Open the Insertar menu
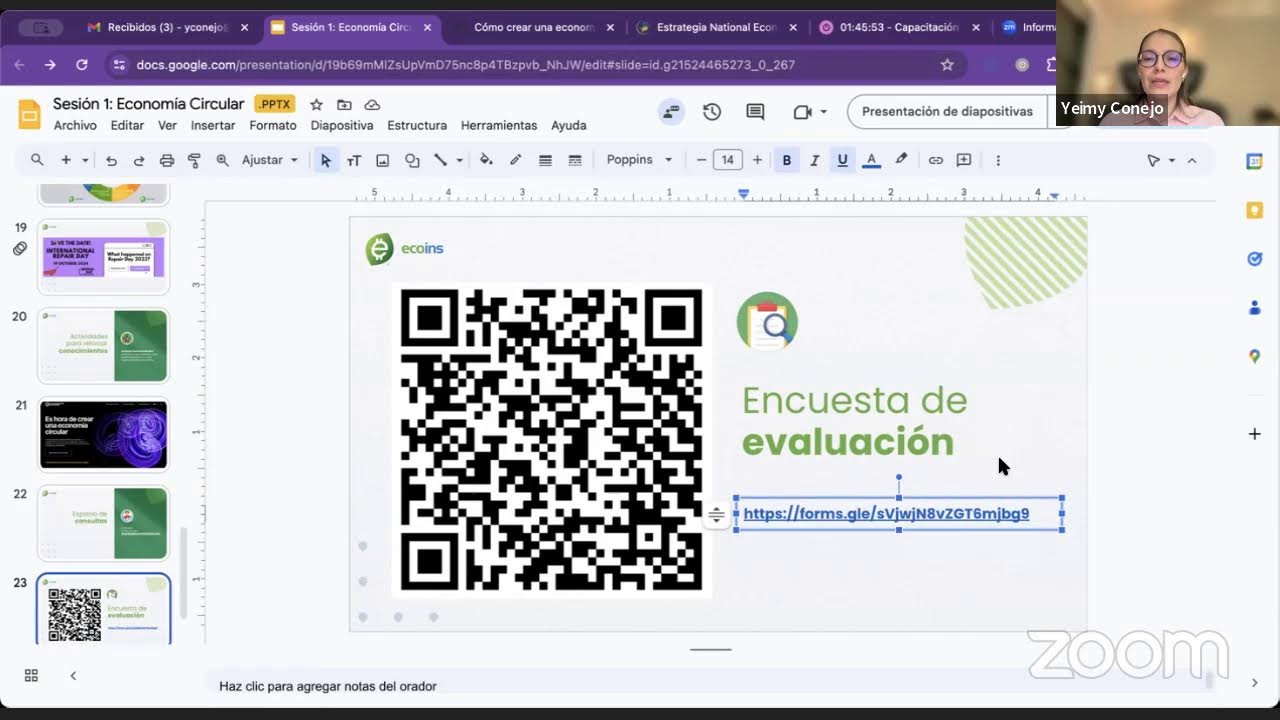Viewport: 1280px width, 720px height. [213, 125]
